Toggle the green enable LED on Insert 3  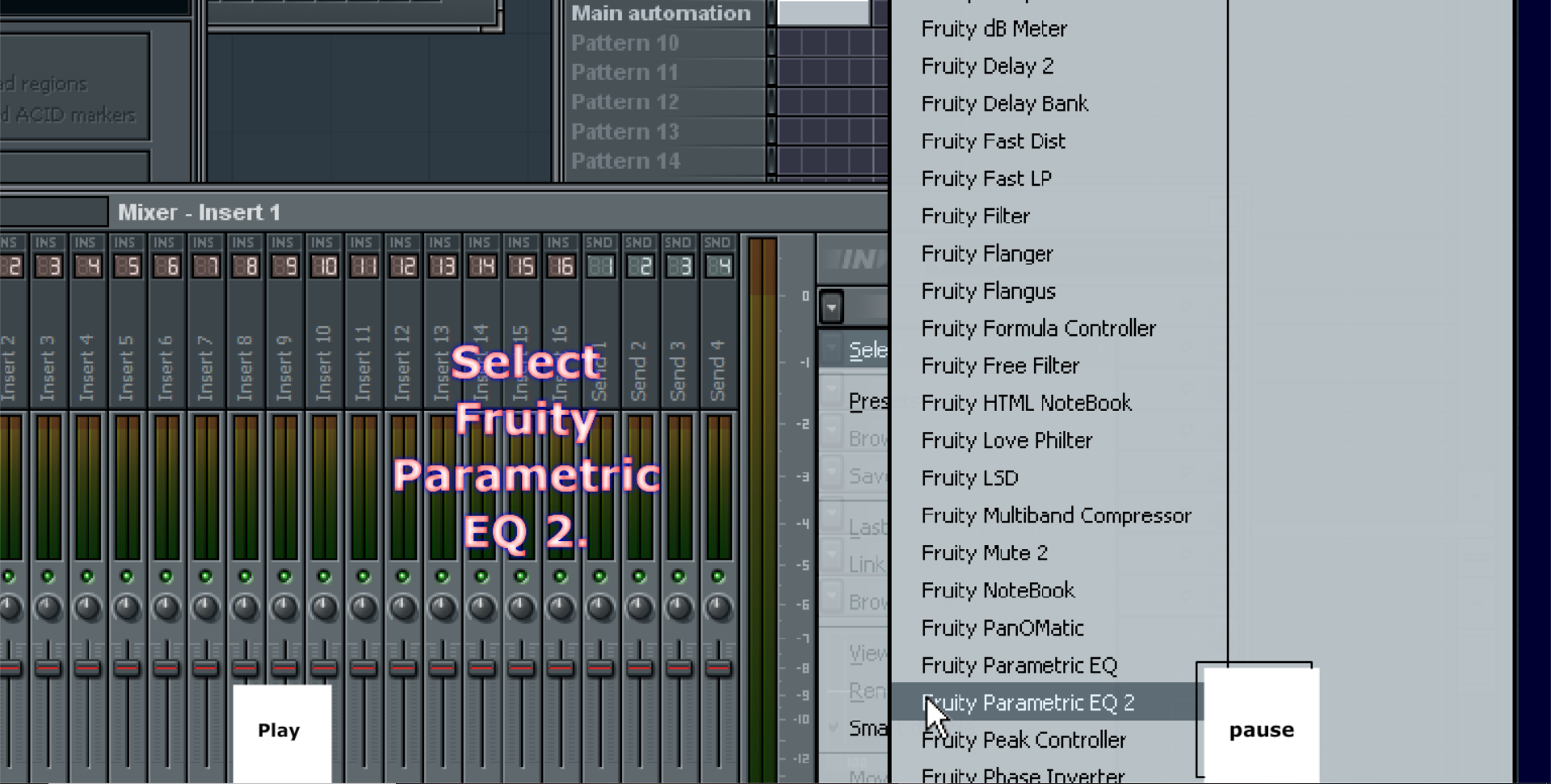point(48,576)
